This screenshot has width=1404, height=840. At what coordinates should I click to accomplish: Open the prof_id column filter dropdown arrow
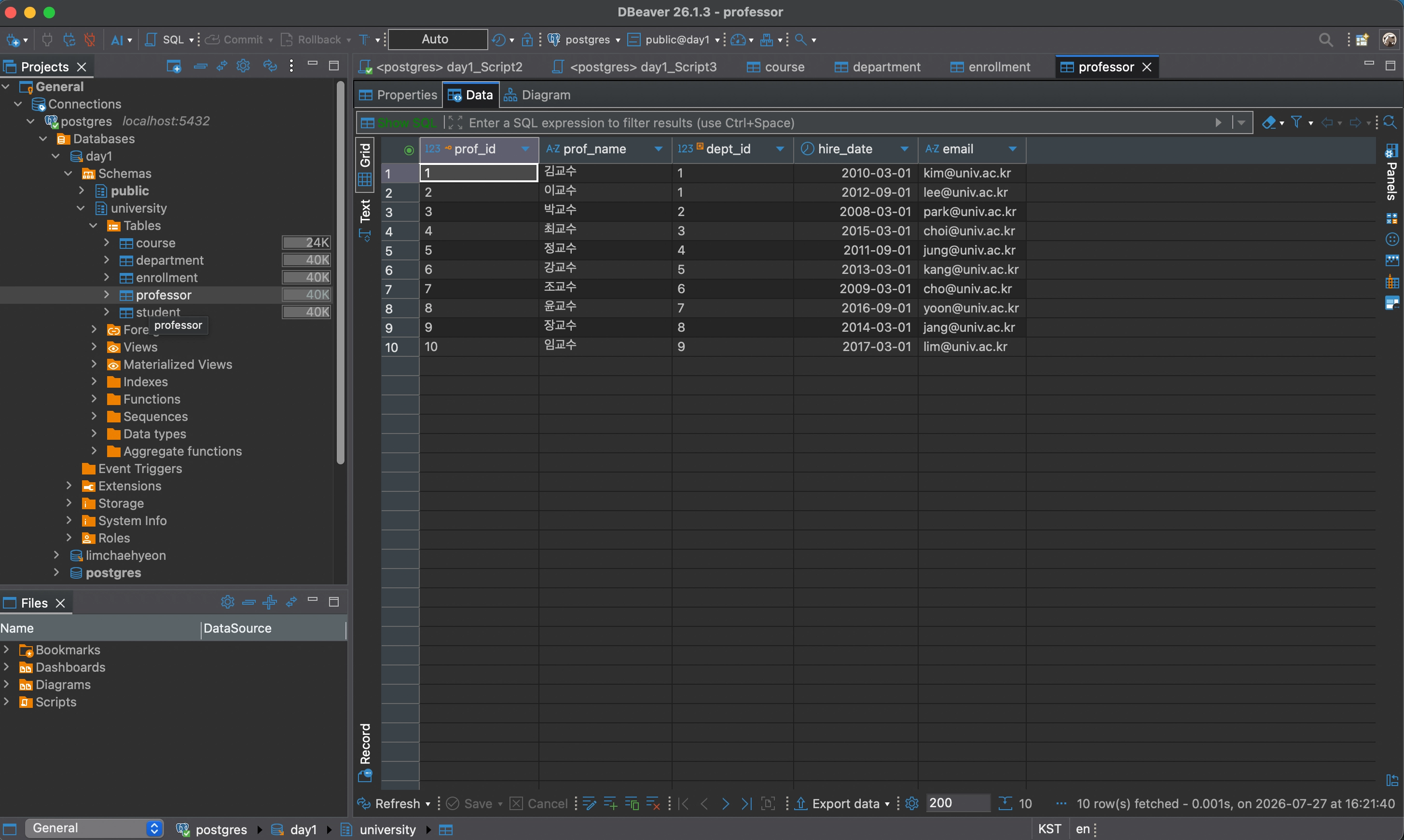tap(525, 149)
